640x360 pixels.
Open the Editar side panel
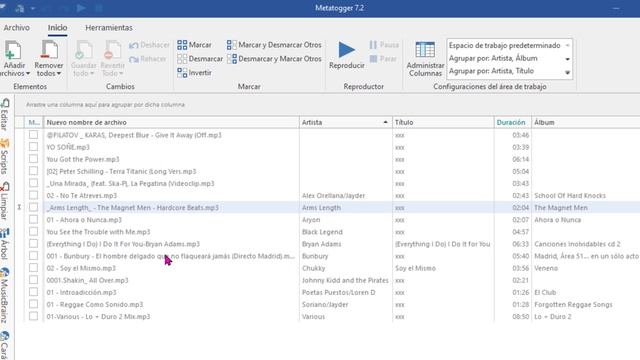(x=5, y=115)
